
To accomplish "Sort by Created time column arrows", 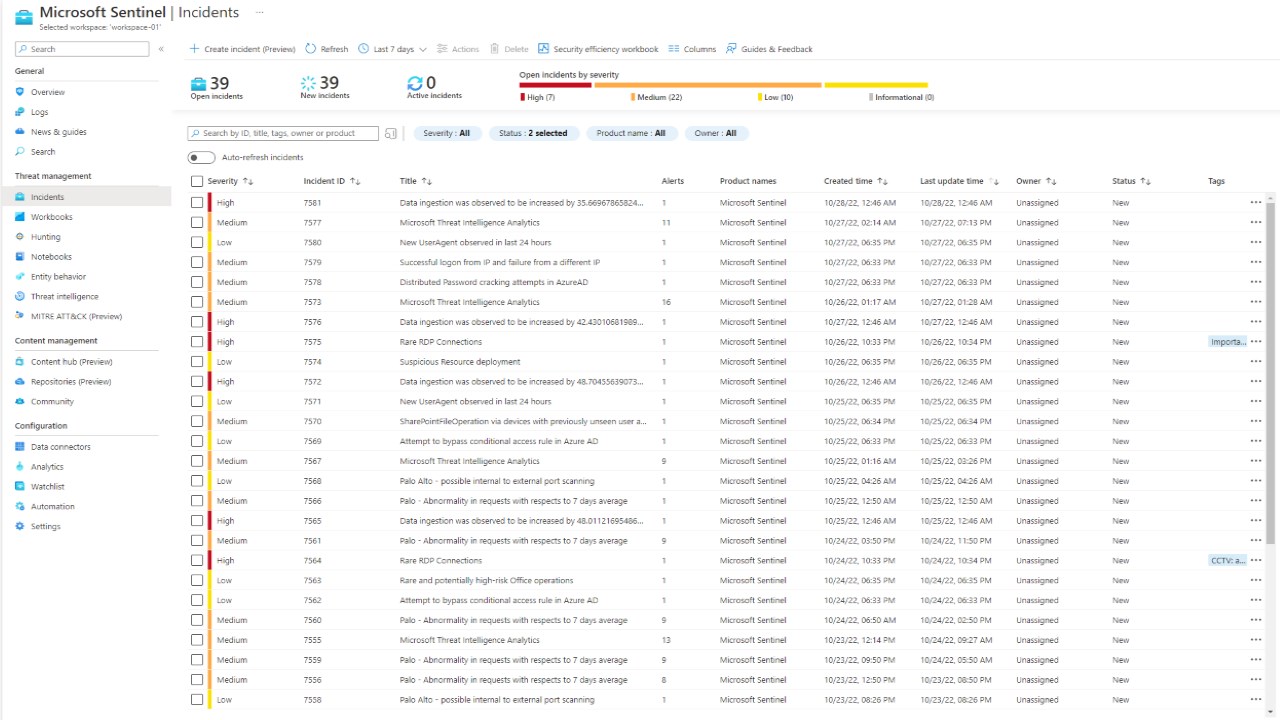I will [x=882, y=181].
